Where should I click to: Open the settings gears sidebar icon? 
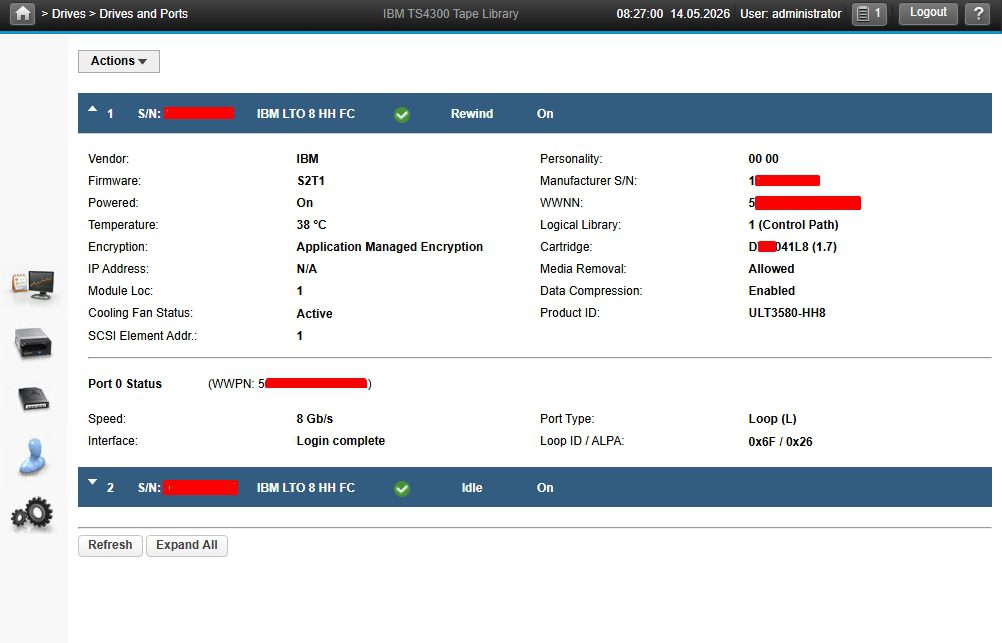pyautogui.click(x=32, y=513)
